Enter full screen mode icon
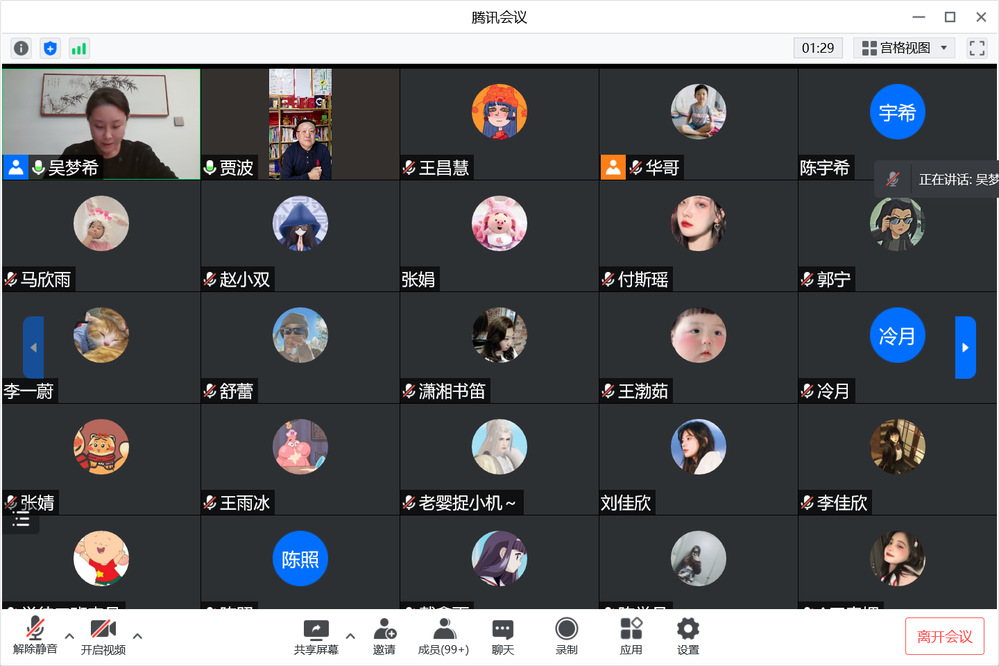 [977, 48]
